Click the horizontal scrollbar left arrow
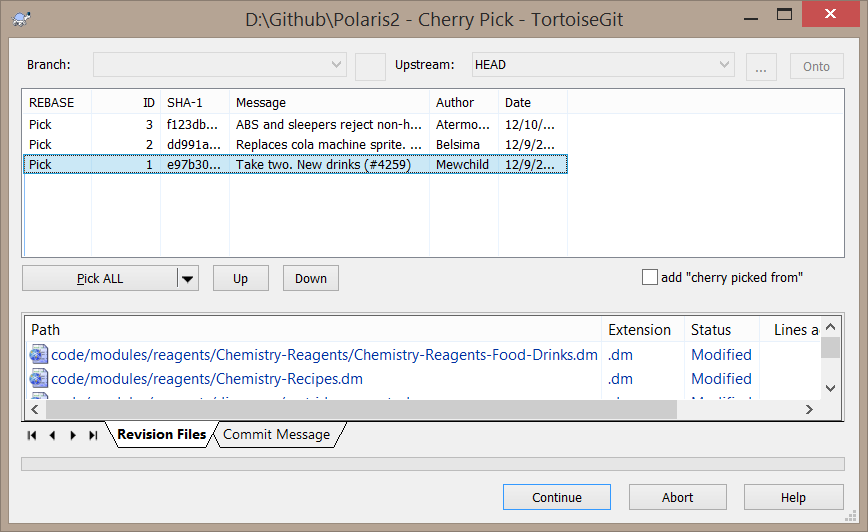Viewport: 868px width, 532px height. click(x=35, y=410)
